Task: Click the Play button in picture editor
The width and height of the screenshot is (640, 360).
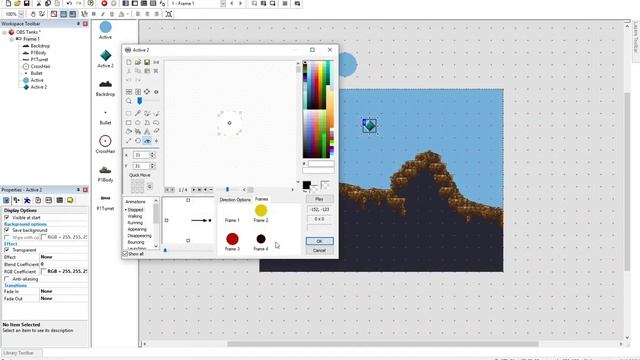Action: coord(319,199)
